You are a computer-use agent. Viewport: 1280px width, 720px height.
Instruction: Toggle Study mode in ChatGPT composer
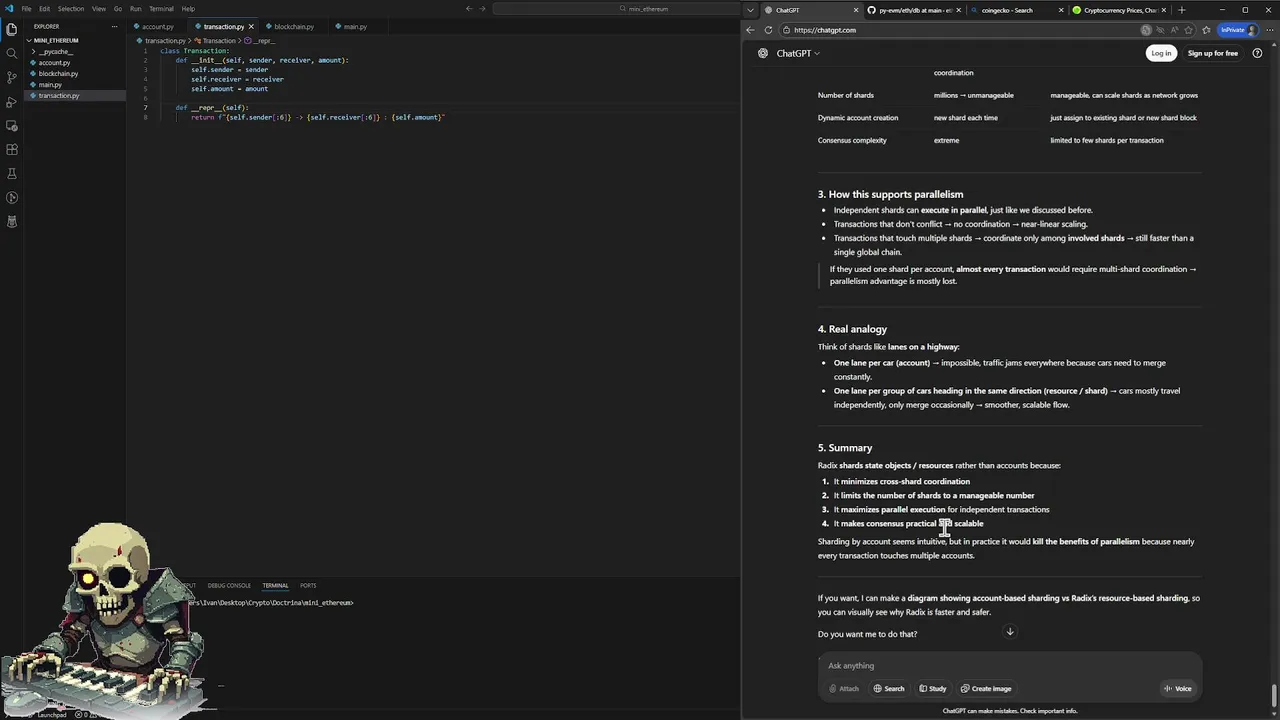click(932, 688)
